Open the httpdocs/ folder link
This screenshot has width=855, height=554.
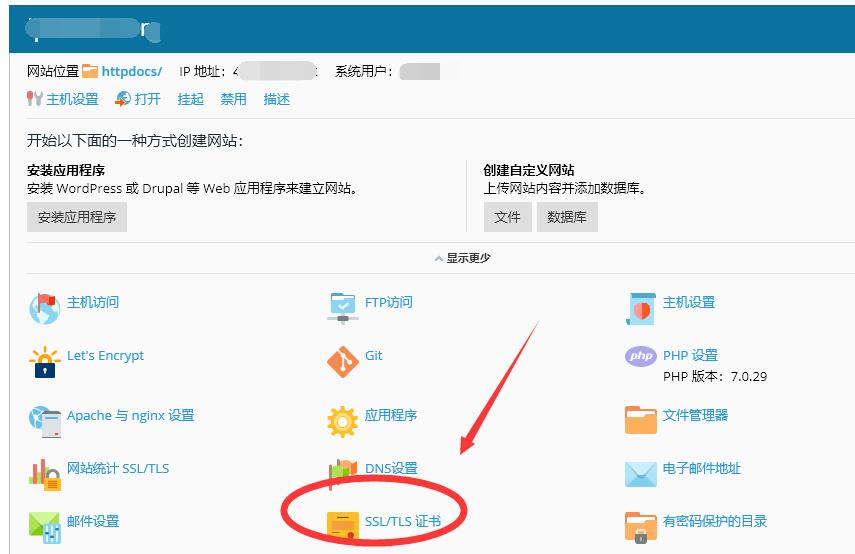(131, 72)
